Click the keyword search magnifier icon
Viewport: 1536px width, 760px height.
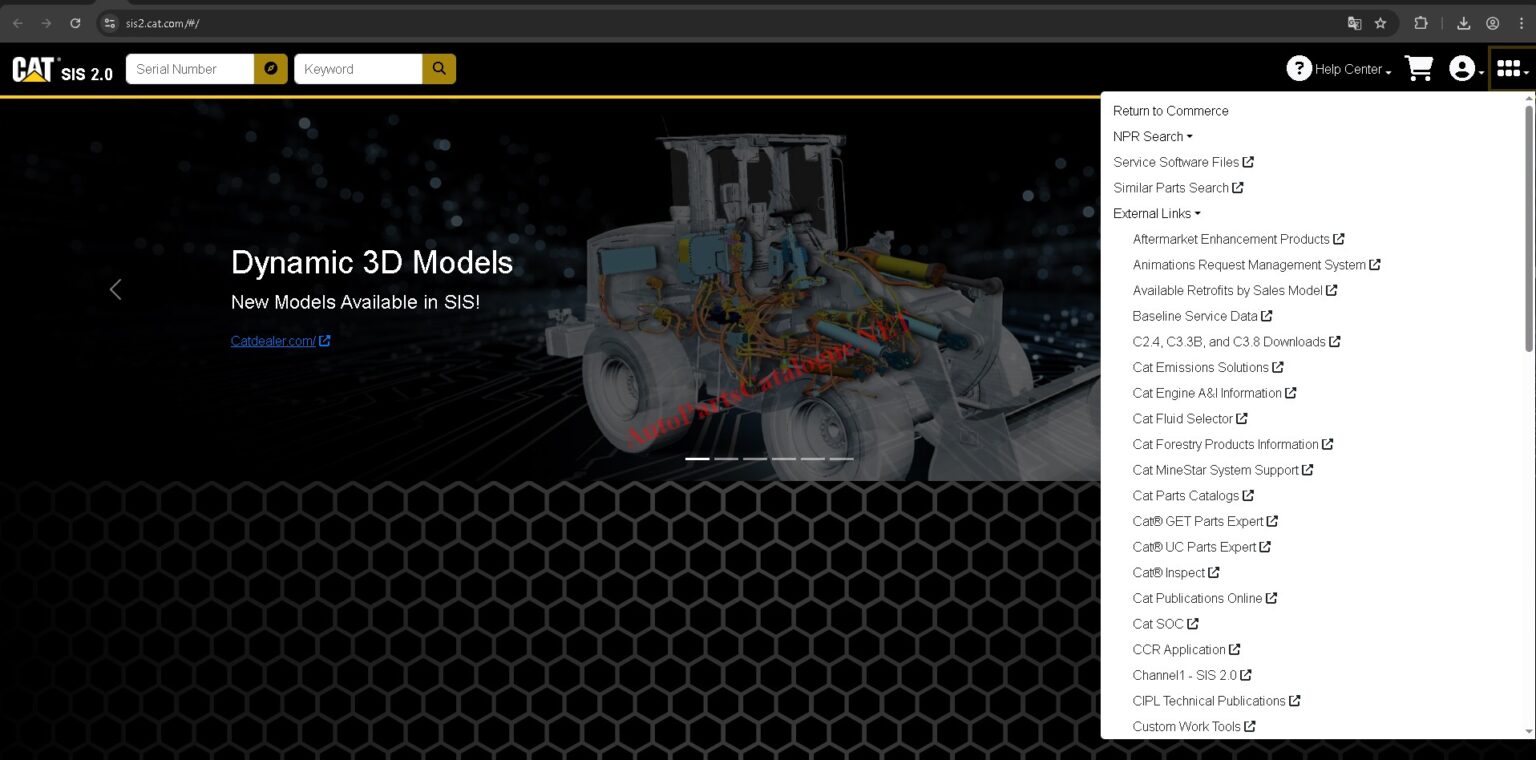click(x=439, y=69)
